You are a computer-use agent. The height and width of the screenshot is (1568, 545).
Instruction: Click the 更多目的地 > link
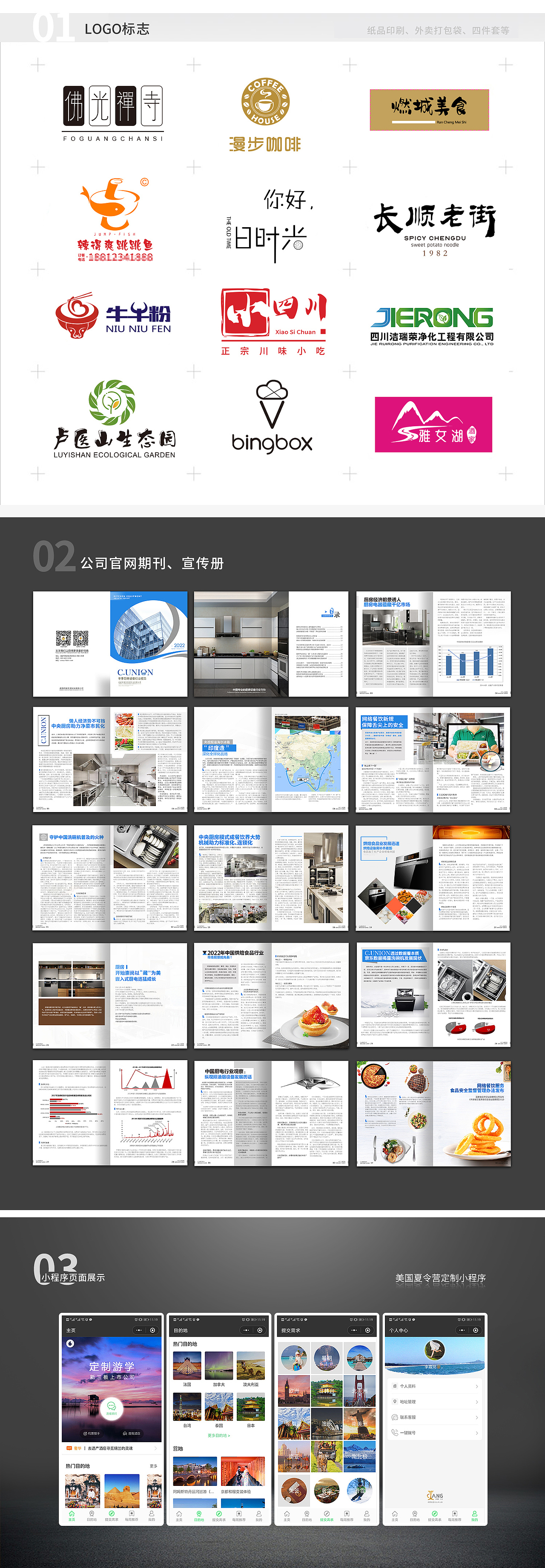218,1435
